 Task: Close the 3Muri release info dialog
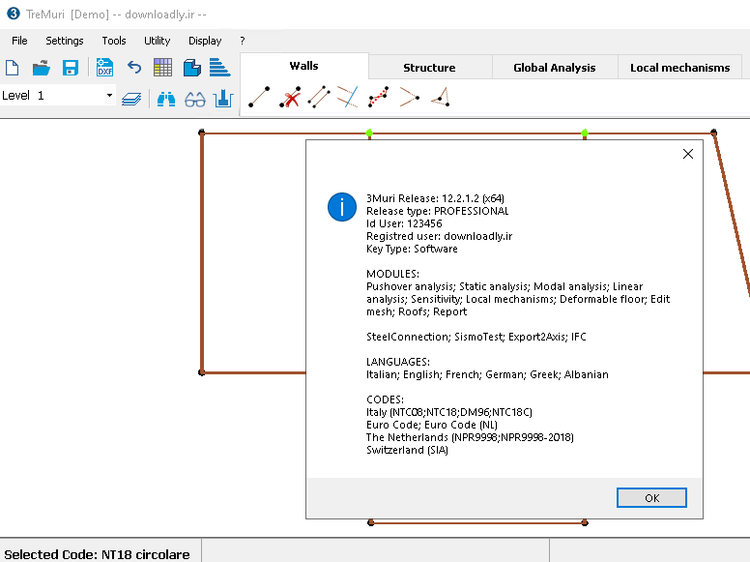pos(688,154)
